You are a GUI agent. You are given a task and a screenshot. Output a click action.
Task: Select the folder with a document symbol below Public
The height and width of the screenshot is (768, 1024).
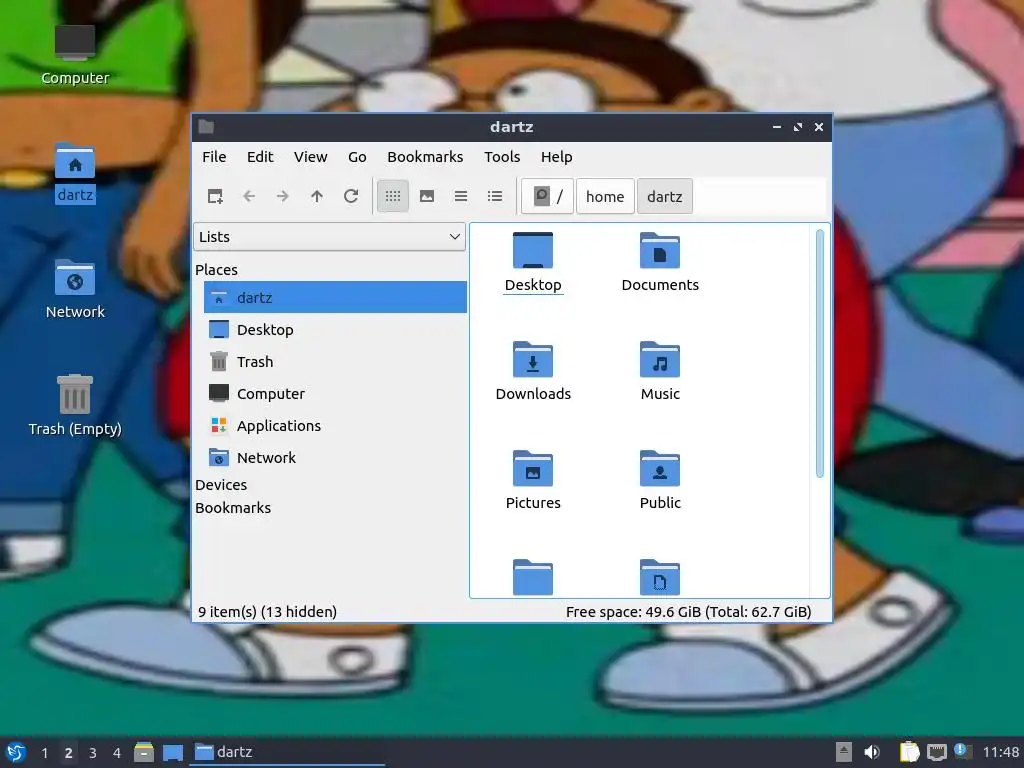point(660,577)
